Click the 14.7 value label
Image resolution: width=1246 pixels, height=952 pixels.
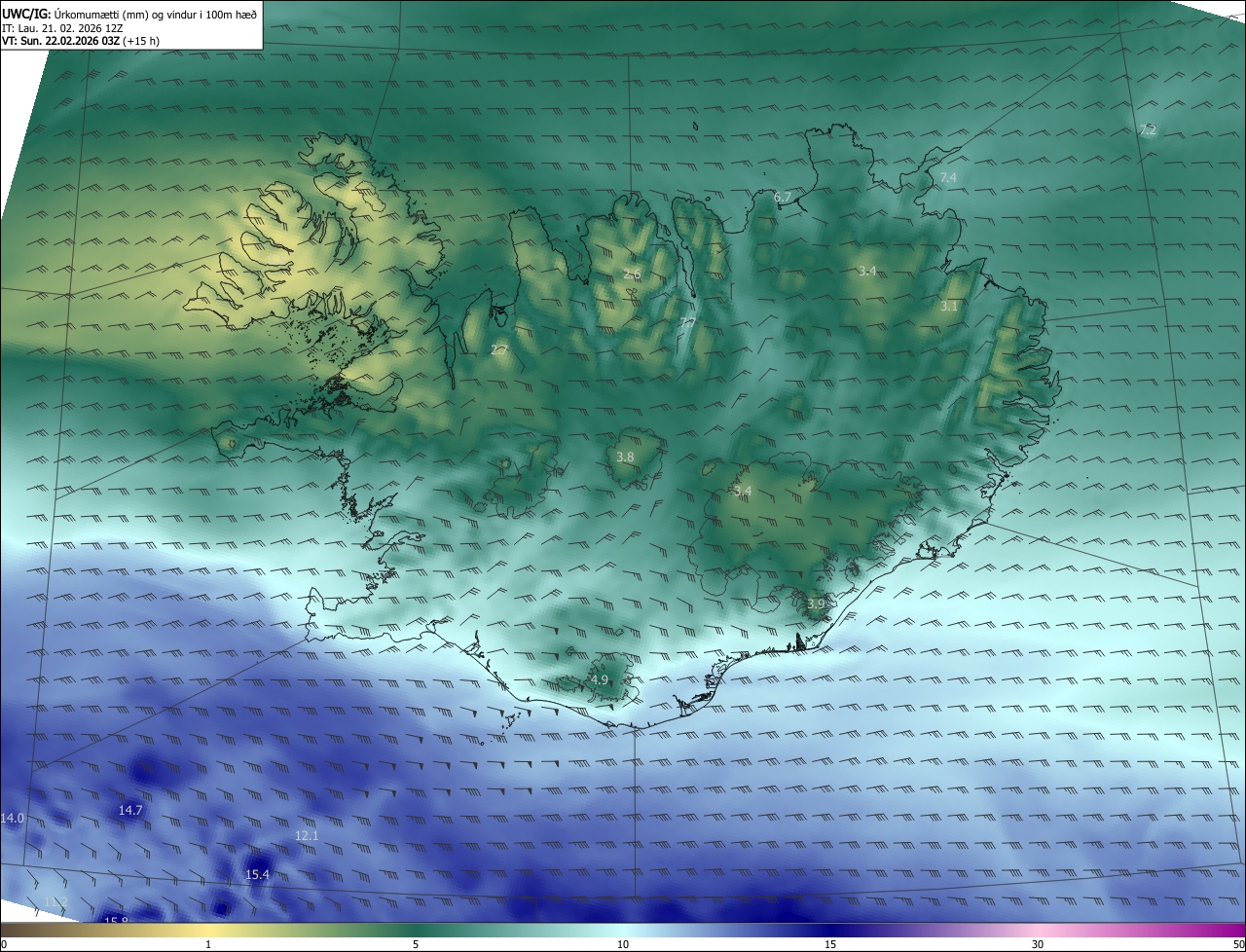click(130, 810)
